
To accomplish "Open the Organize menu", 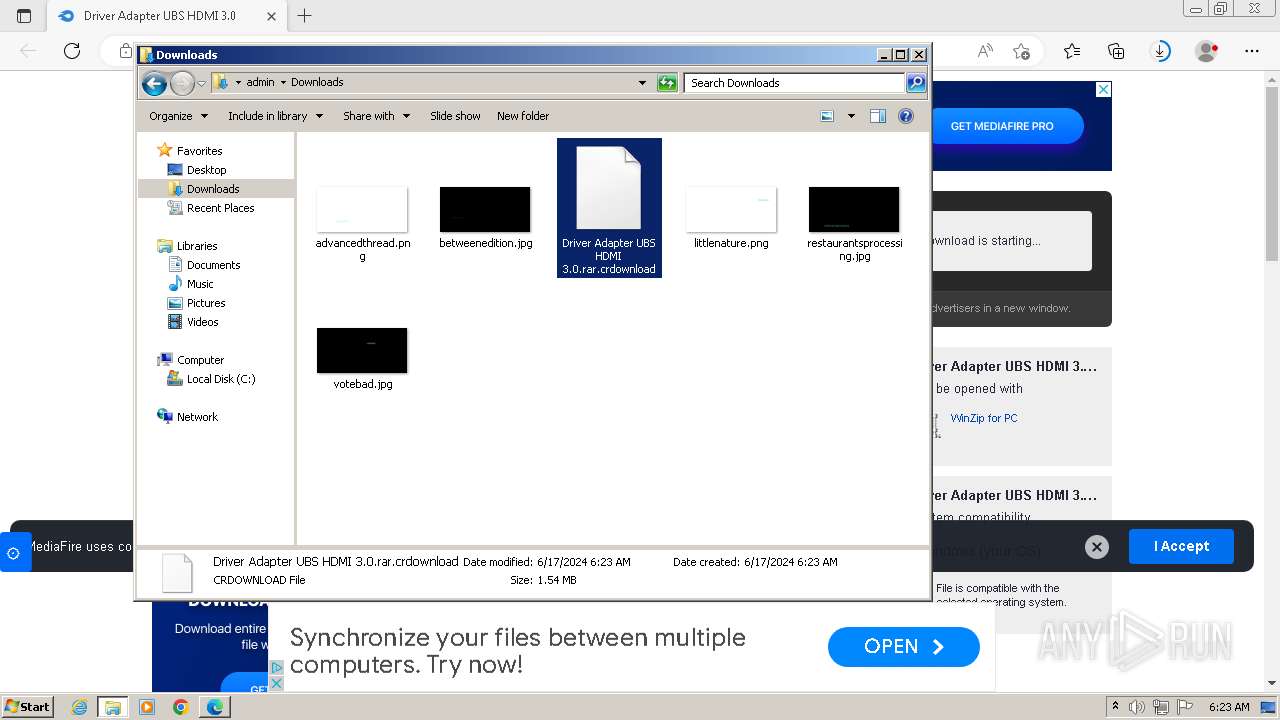I will click(178, 116).
